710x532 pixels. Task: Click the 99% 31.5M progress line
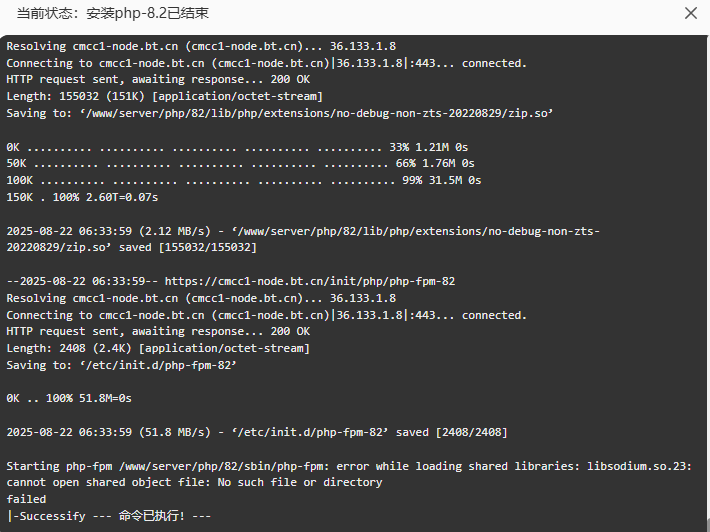(244, 180)
